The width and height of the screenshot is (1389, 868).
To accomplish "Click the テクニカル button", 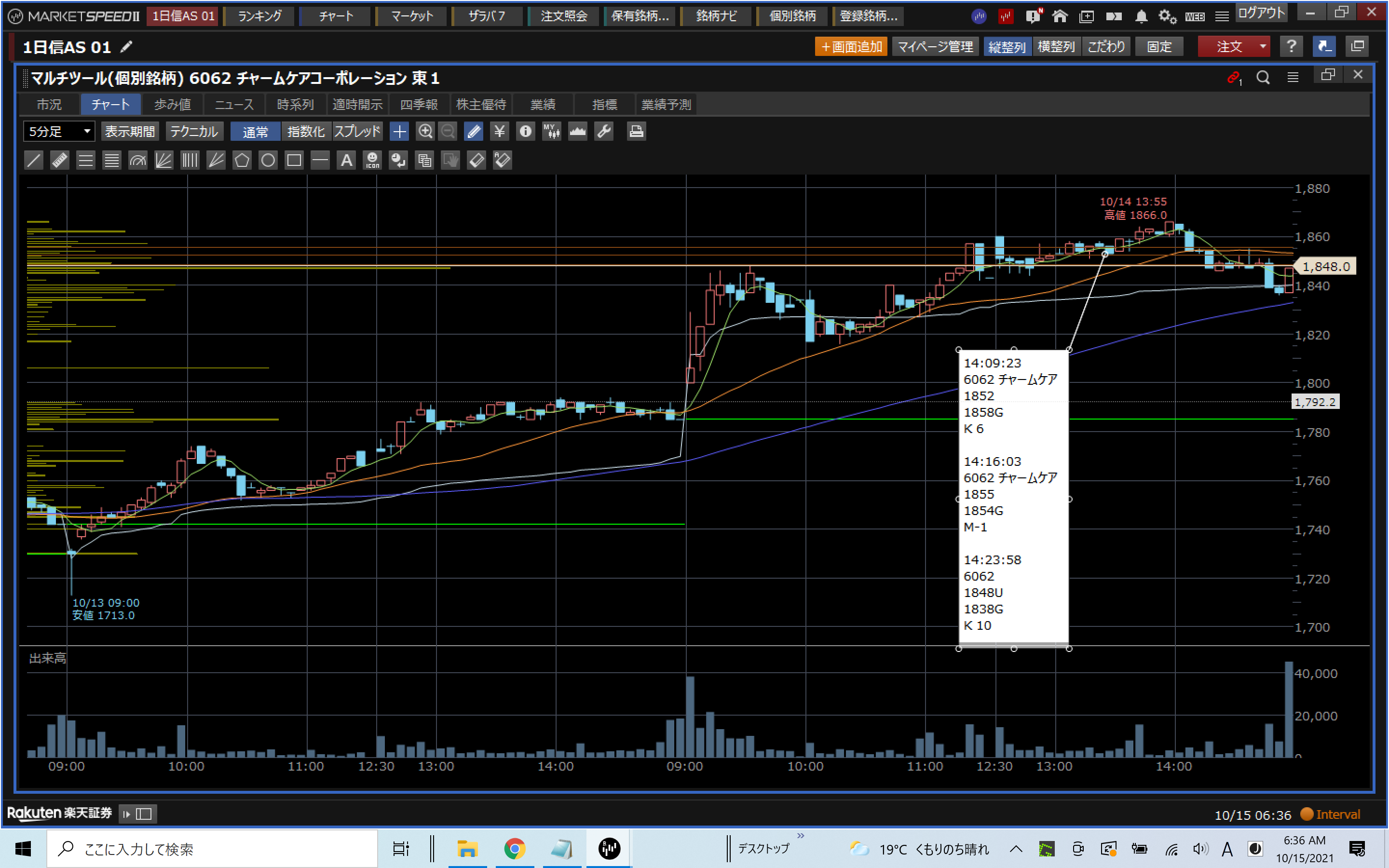I will [194, 132].
